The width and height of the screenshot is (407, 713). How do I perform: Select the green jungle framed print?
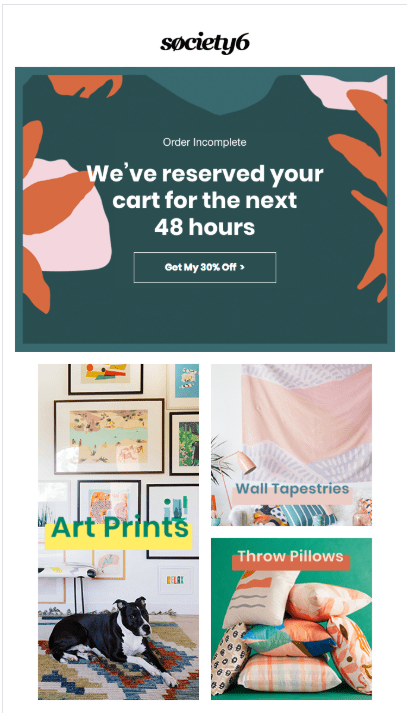184,443
